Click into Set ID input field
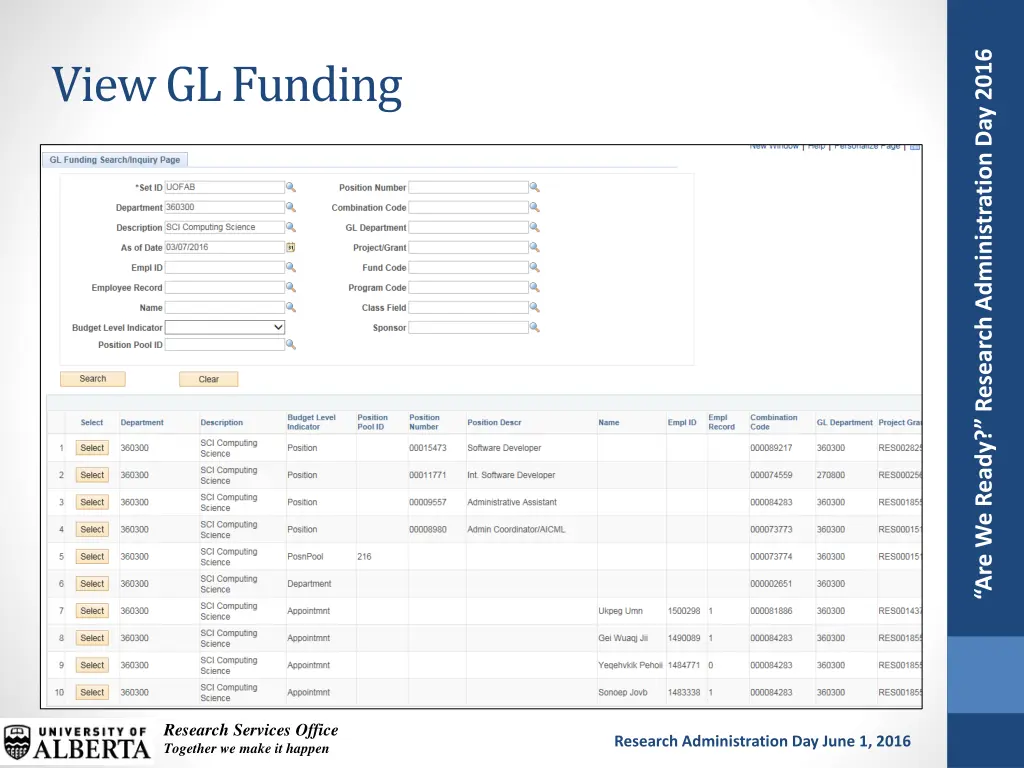Viewport: 1024px width, 768px height. [x=225, y=187]
